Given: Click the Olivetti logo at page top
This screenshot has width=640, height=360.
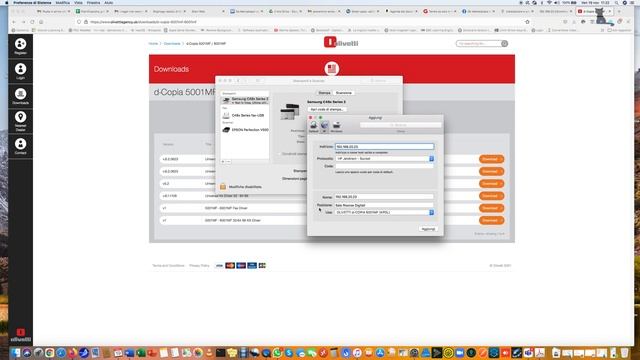Looking at the screenshot, I should point(341,42).
